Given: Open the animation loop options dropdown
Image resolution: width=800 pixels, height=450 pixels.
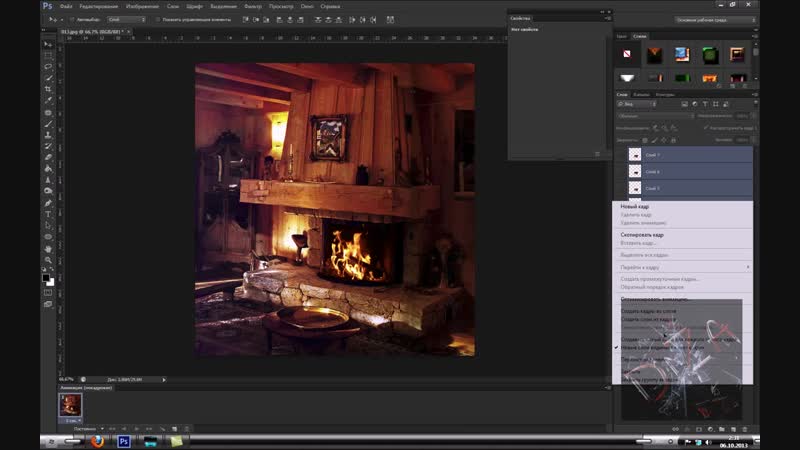Looking at the screenshot, I should [81, 428].
